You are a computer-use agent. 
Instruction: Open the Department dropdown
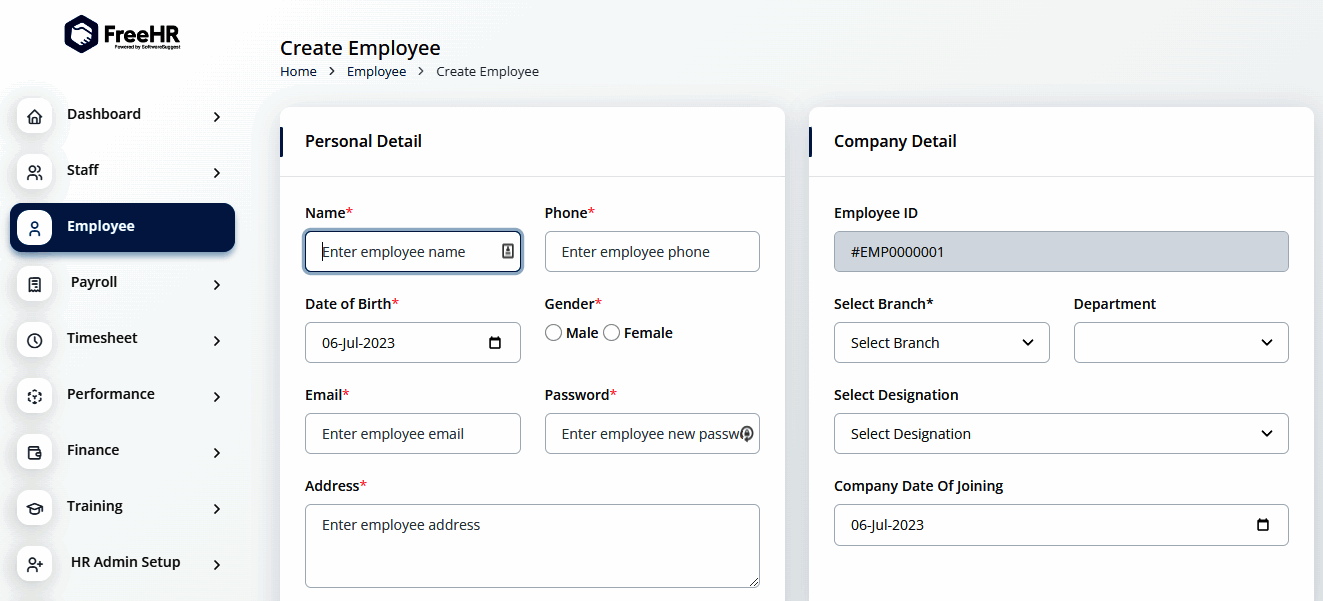click(x=1180, y=343)
